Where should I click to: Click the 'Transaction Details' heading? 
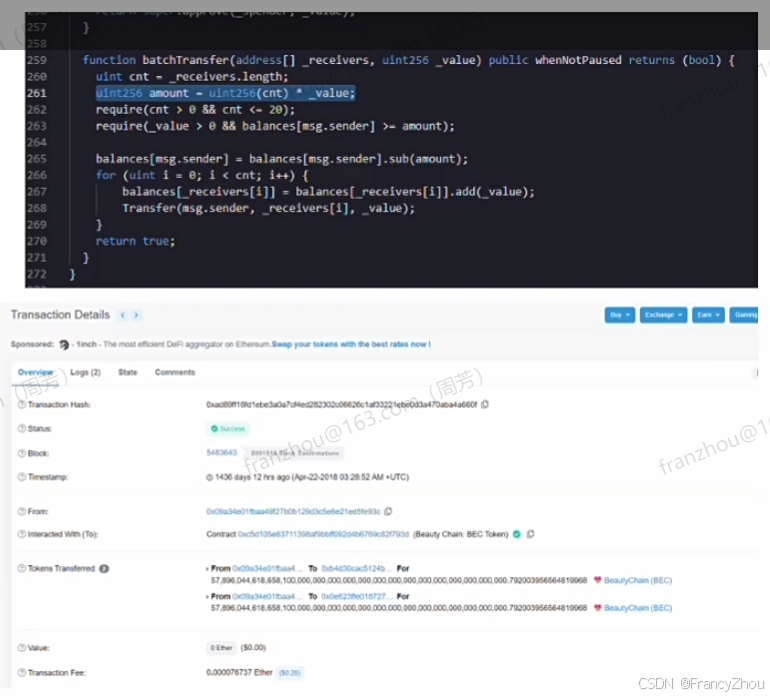(x=60, y=315)
